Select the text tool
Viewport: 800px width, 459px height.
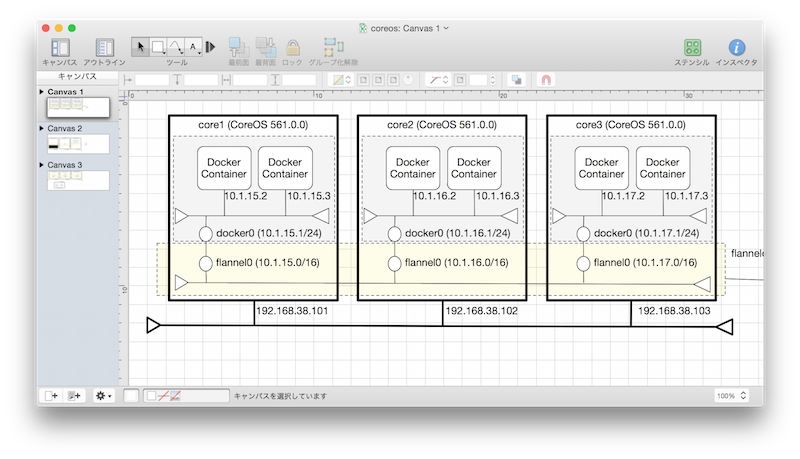tap(194, 46)
